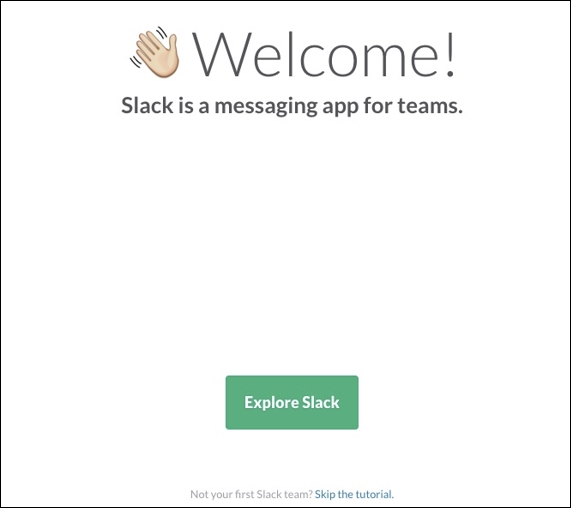571x508 pixels.
Task: Skip the Slack onboarding tutorial
Action: (x=354, y=494)
